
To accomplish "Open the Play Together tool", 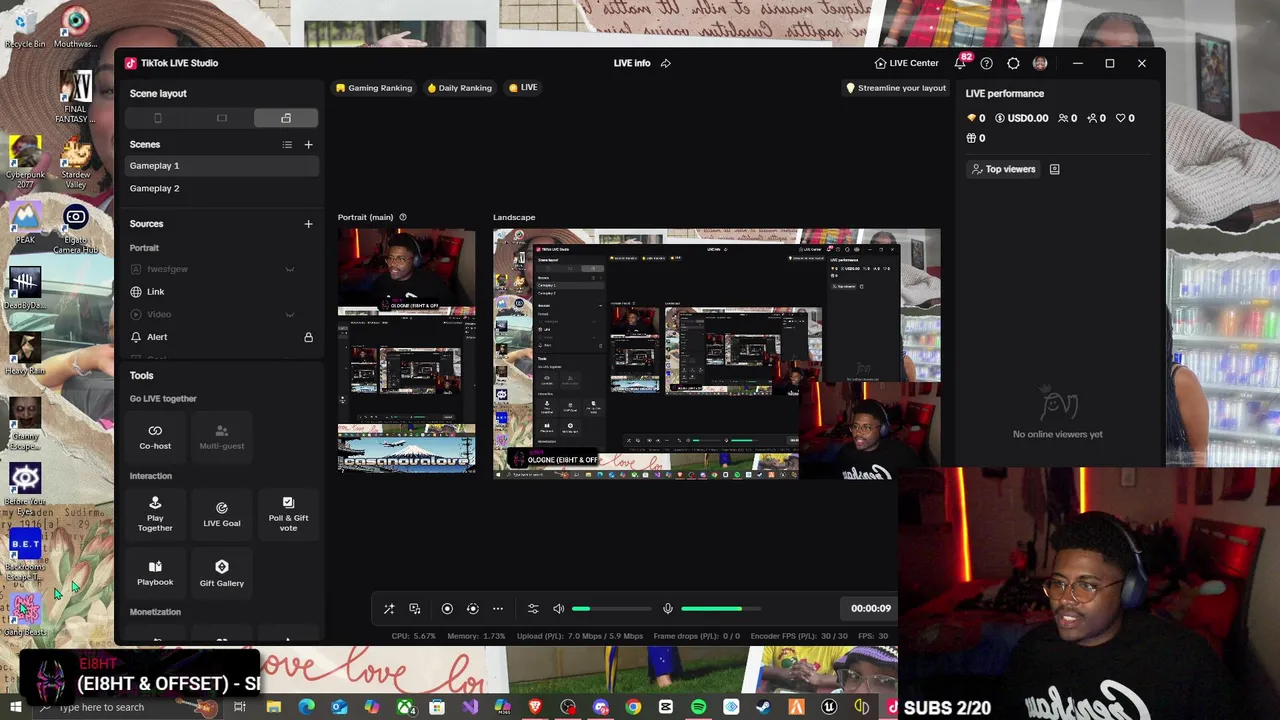I will tap(155, 514).
